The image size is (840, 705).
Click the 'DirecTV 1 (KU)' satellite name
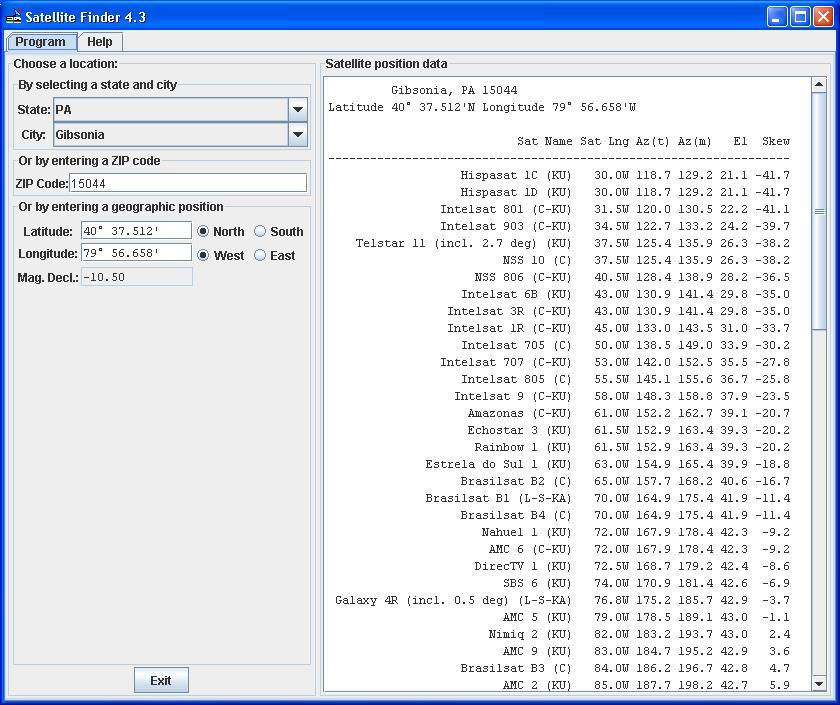(x=523, y=567)
